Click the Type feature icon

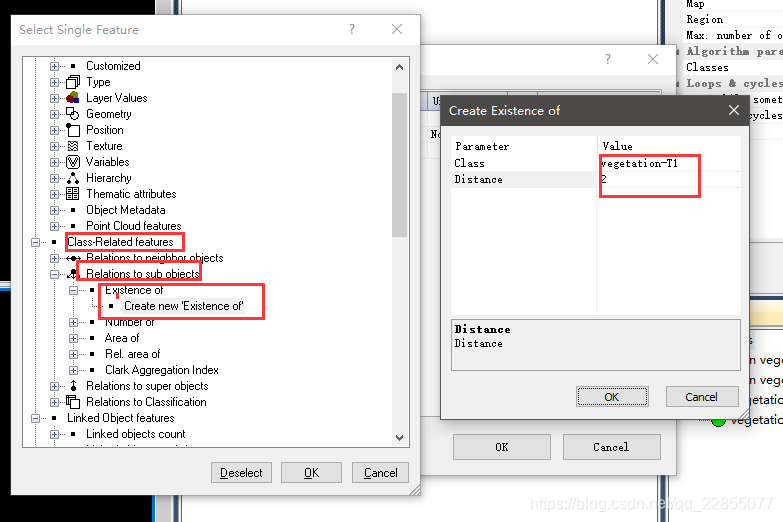click(x=73, y=82)
